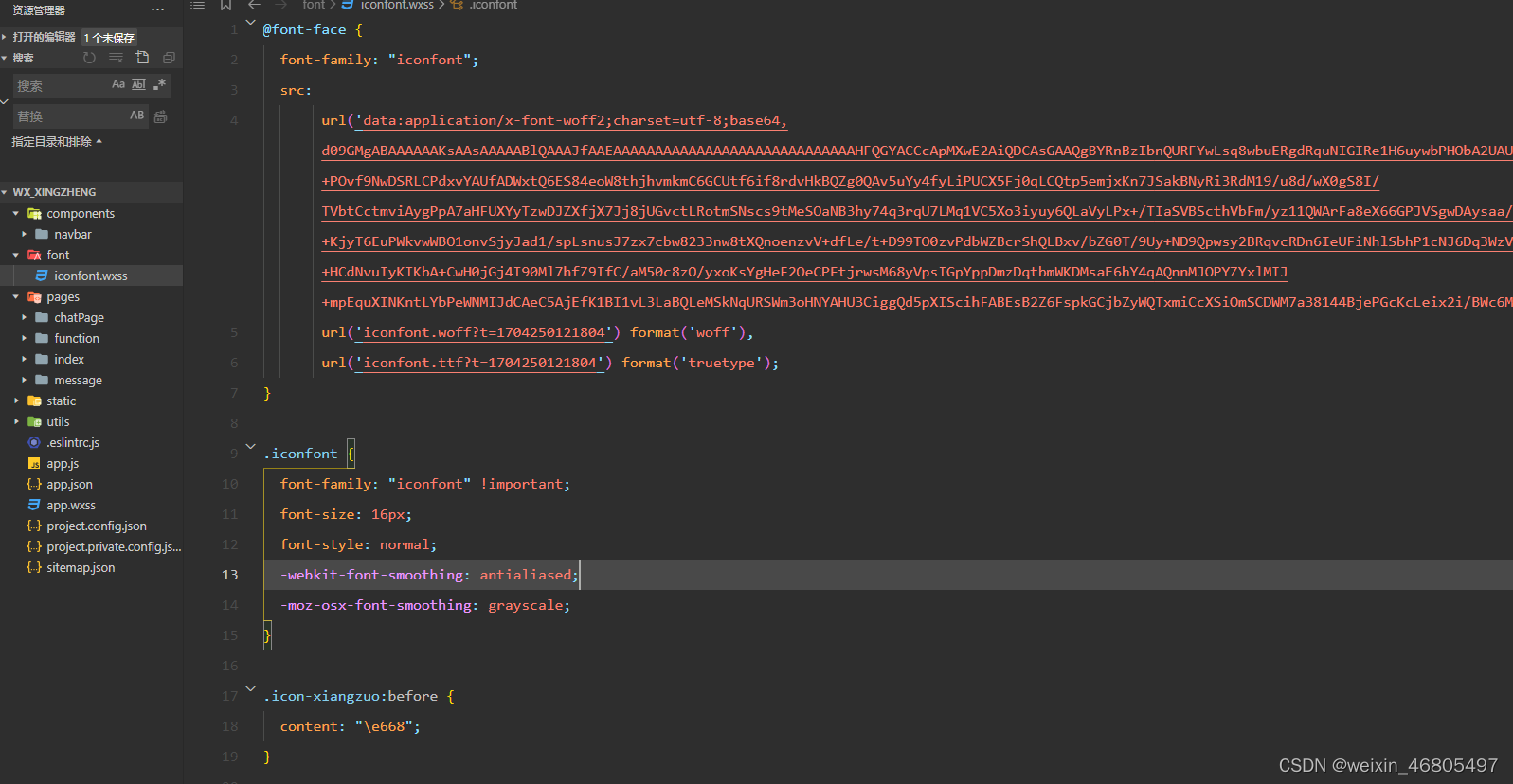Viewport: 1513px width, 784px height.
Task: Open the explorer panel more-actions ellipsis
Action: tap(157, 10)
